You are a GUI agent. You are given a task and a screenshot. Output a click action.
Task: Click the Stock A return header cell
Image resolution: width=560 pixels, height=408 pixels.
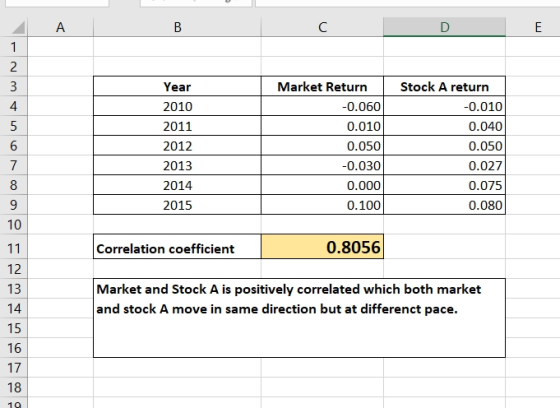click(x=444, y=86)
